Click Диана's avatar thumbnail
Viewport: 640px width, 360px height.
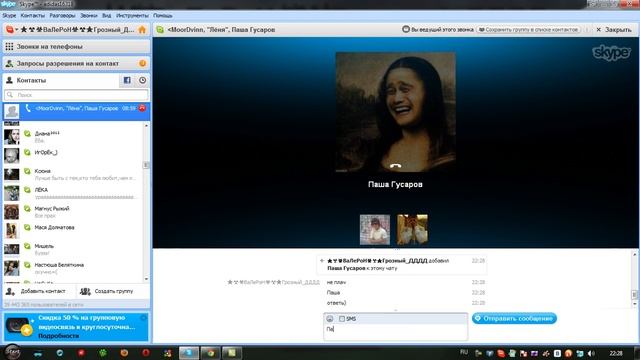tap(11, 137)
